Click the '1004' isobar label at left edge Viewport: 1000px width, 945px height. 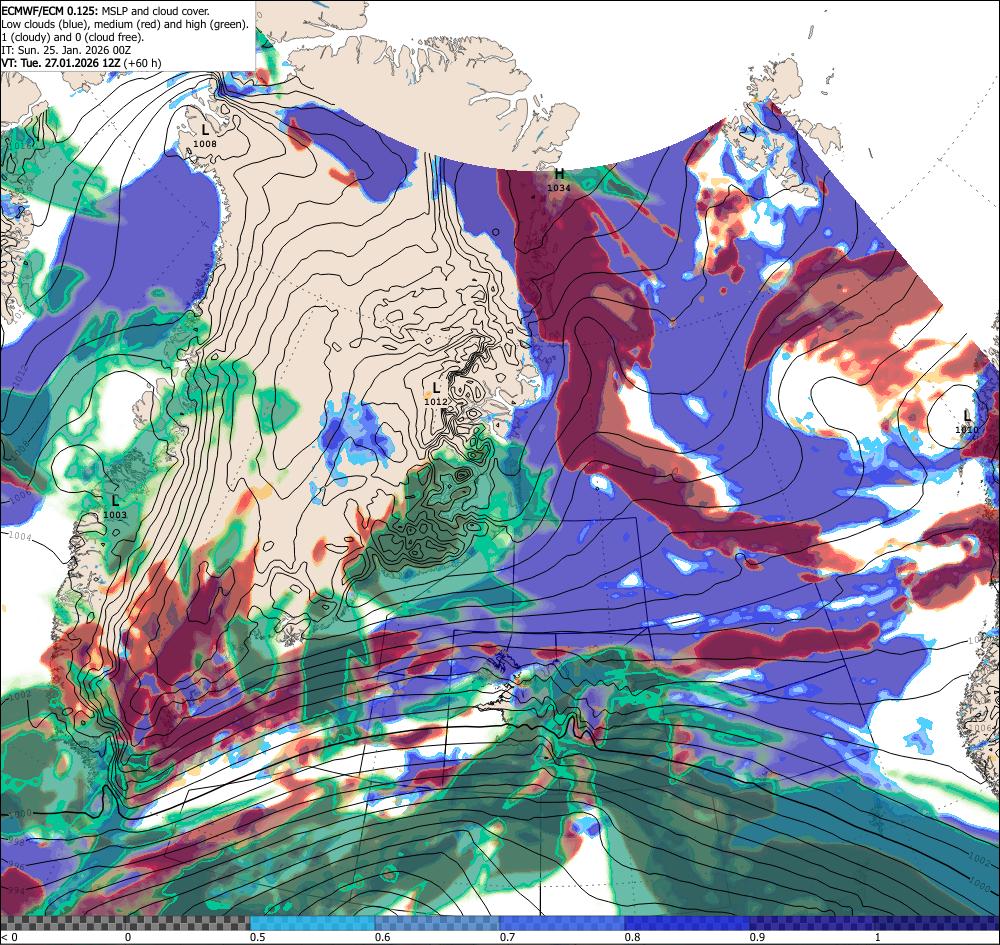pyautogui.click(x=20, y=536)
